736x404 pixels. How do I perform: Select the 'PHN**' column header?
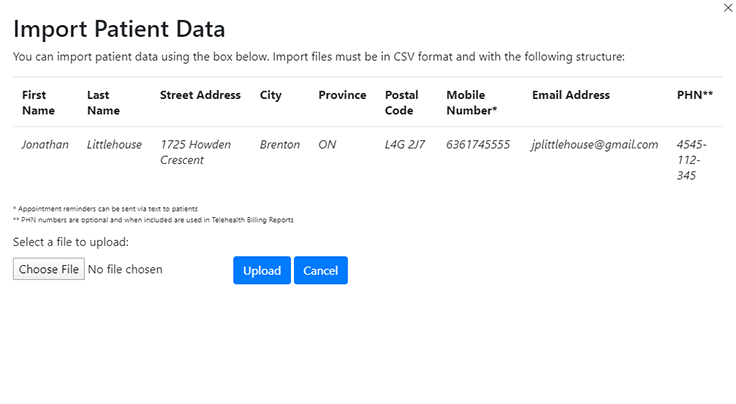pos(695,95)
